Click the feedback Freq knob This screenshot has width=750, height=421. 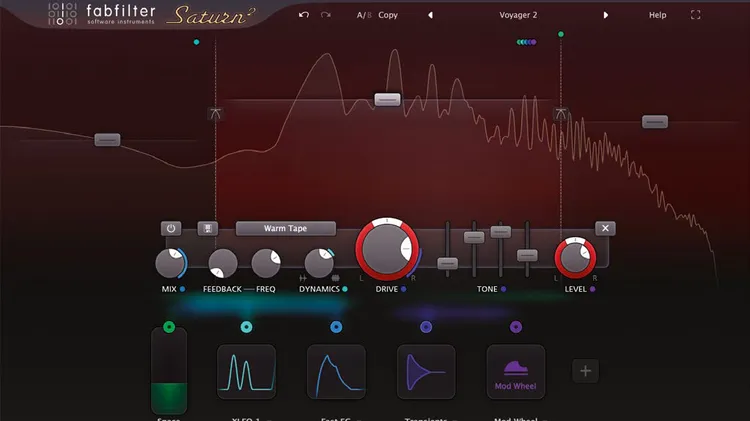click(266, 264)
